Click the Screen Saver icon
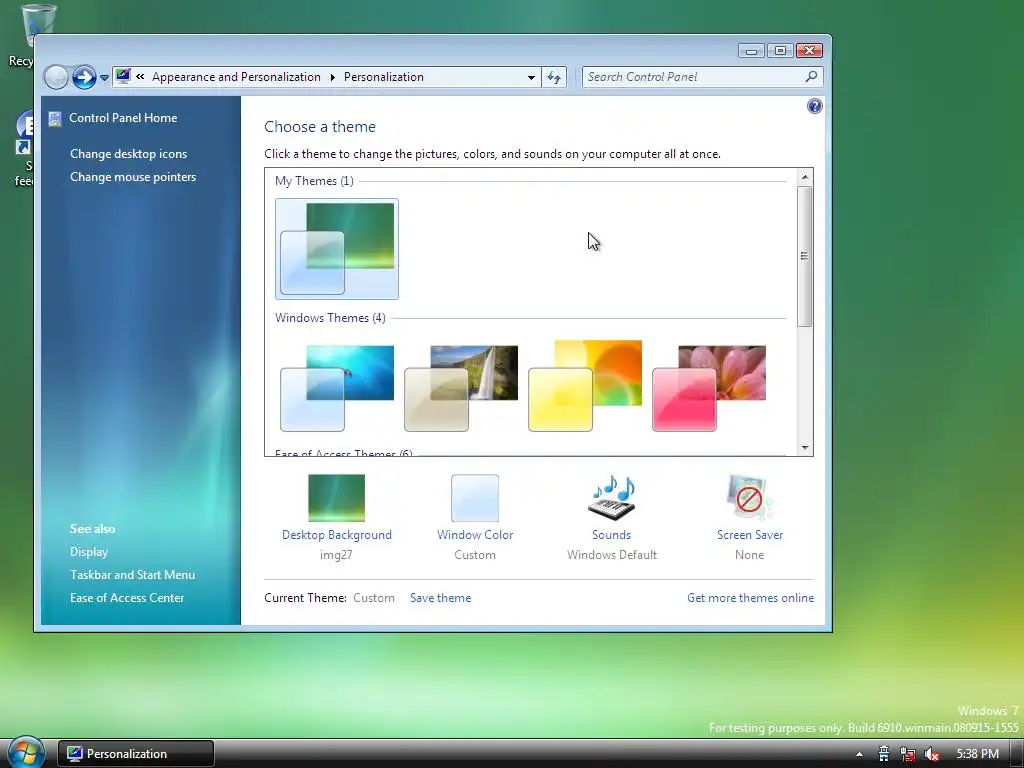This screenshot has height=768, width=1024. pyautogui.click(x=749, y=498)
